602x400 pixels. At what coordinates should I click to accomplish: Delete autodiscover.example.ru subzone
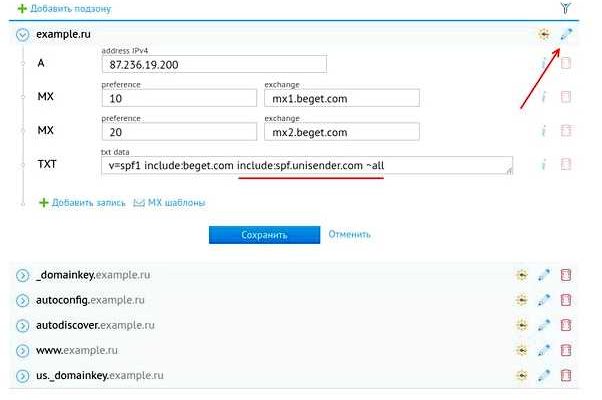pos(566,325)
